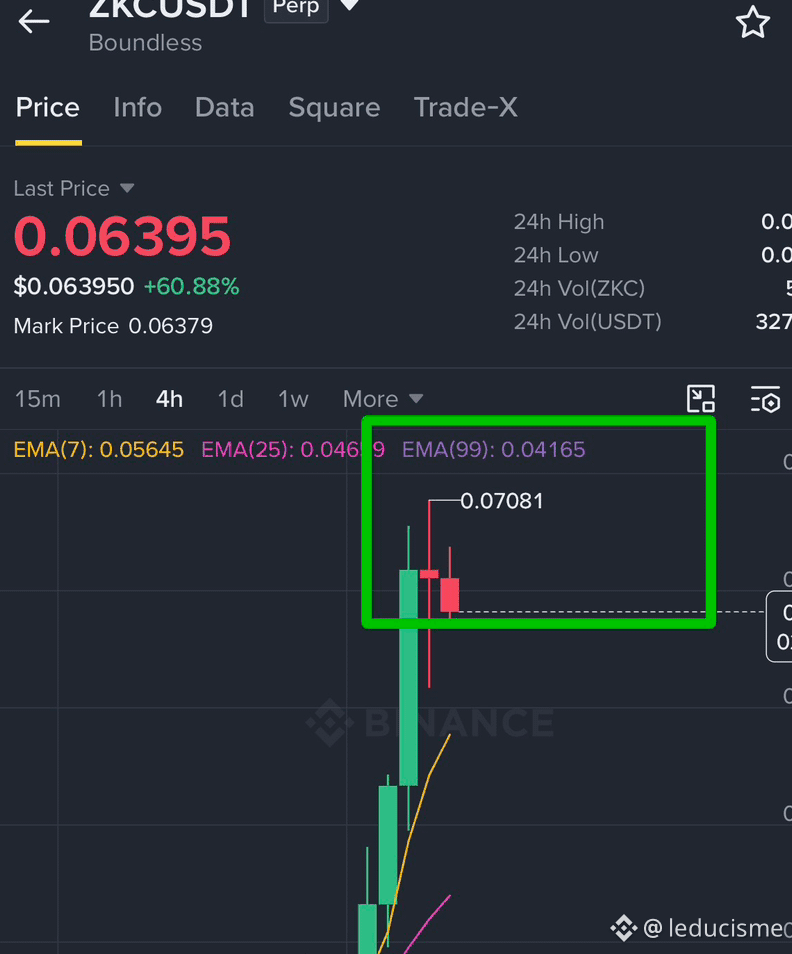Open the Square tab
The image size is (792, 954).
pyautogui.click(x=334, y=108)
